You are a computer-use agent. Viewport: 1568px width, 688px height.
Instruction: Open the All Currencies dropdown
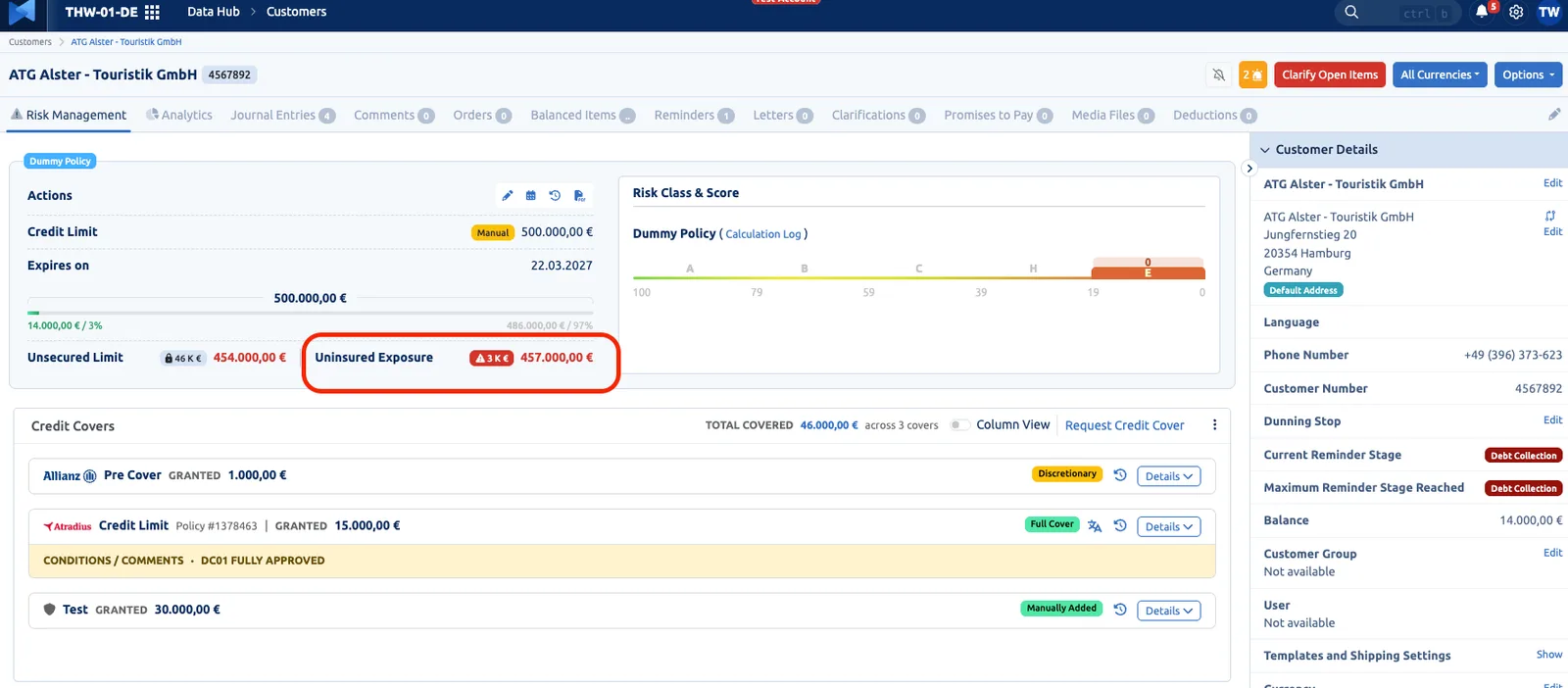pos(1440,74)
